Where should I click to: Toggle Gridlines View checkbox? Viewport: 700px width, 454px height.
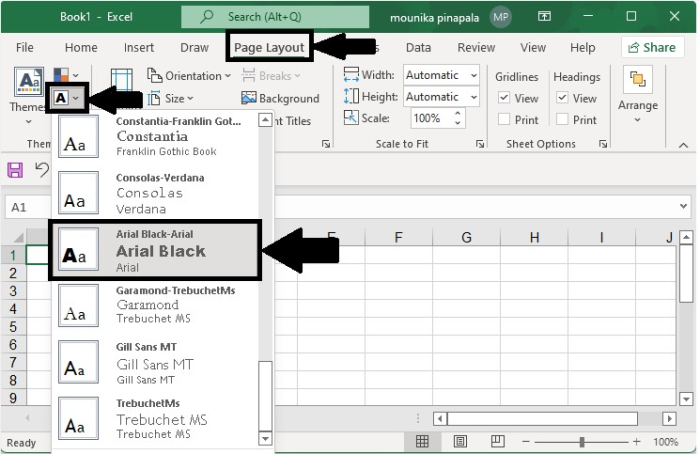pyautogui.click(x=504, y=98)
